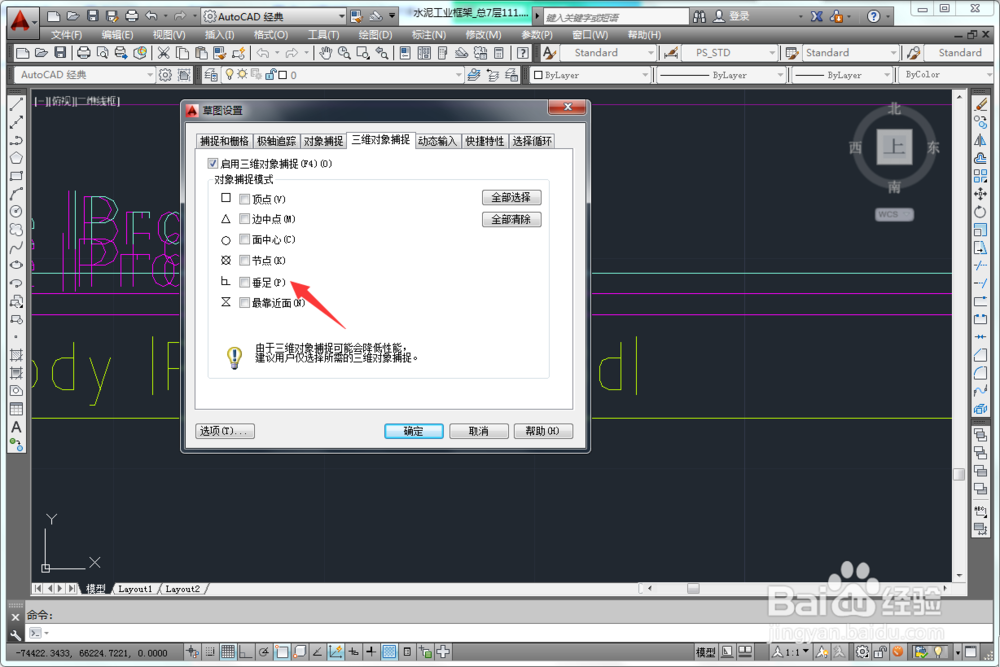Open the ByLayer linetype dropdown
Viewport: 1000px width, 667px height.
(x=721, y=75)
